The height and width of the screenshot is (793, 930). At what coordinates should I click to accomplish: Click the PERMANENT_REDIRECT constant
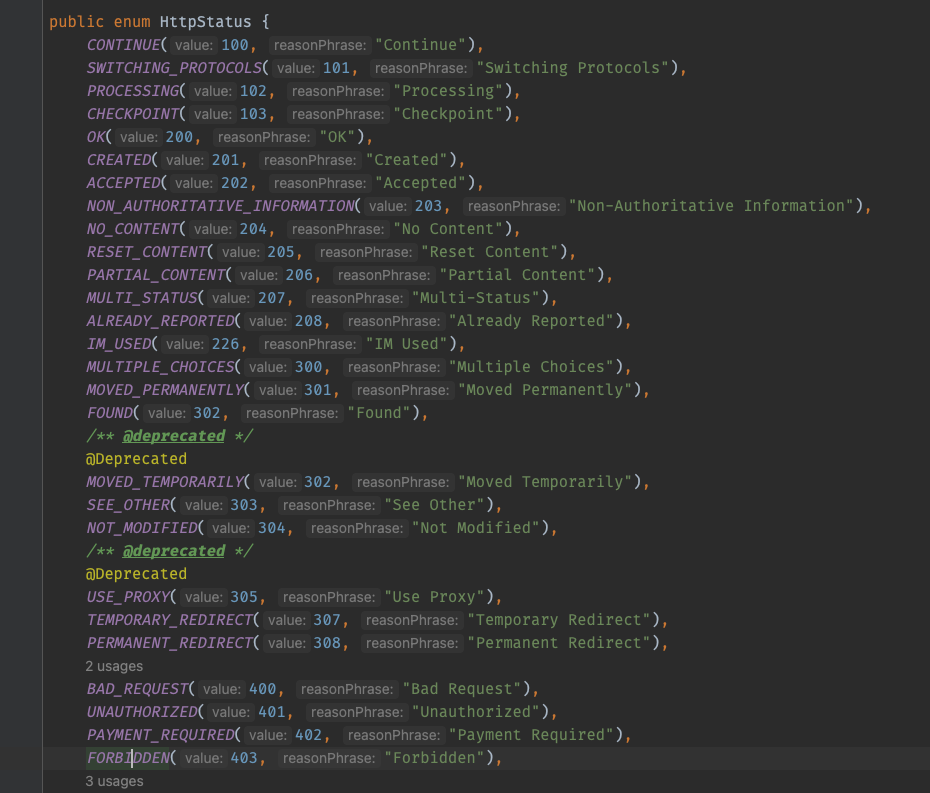170,643
